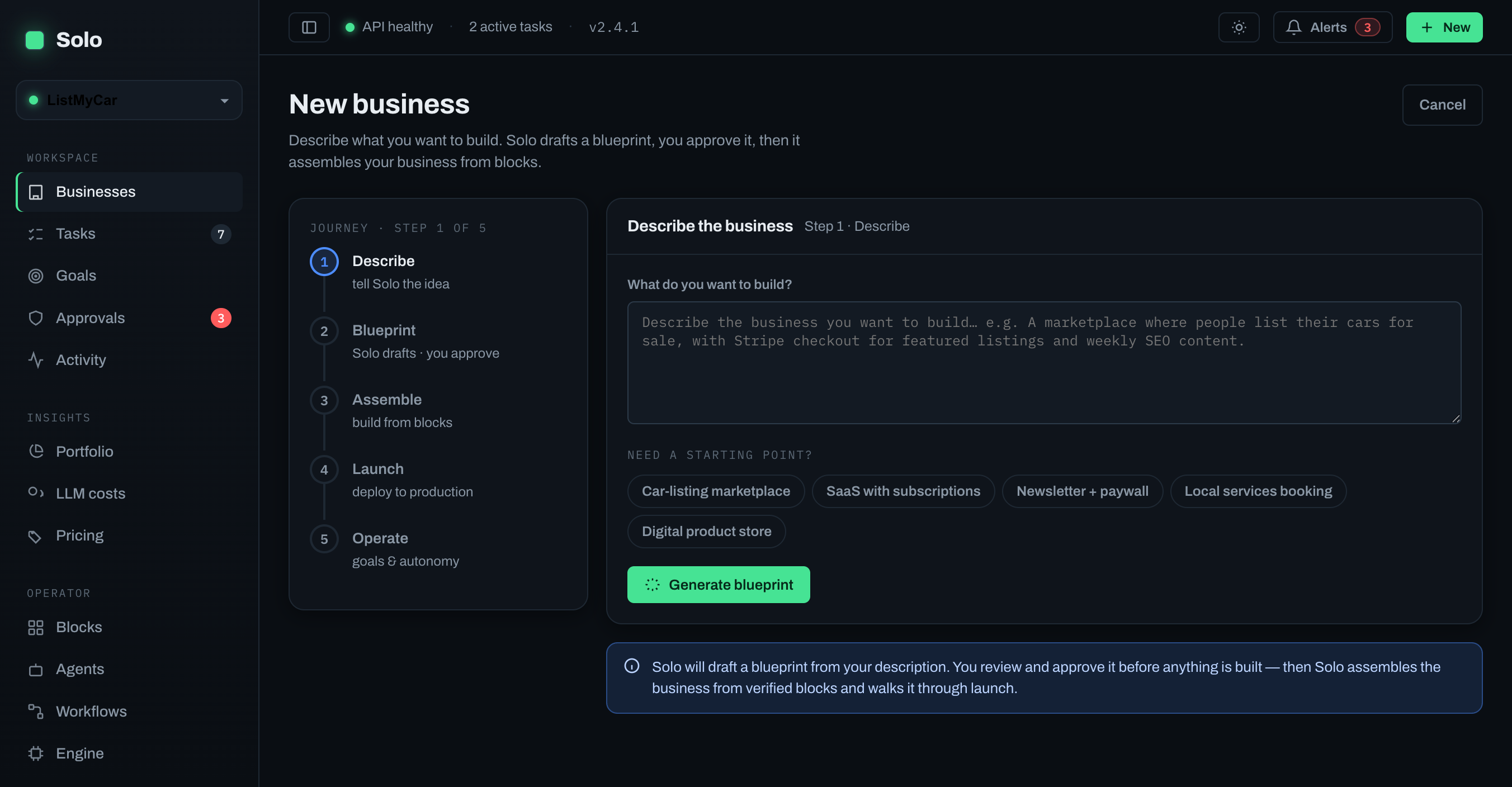
Task: Click the Blocks grid icon
Action: tap(36, 627)
